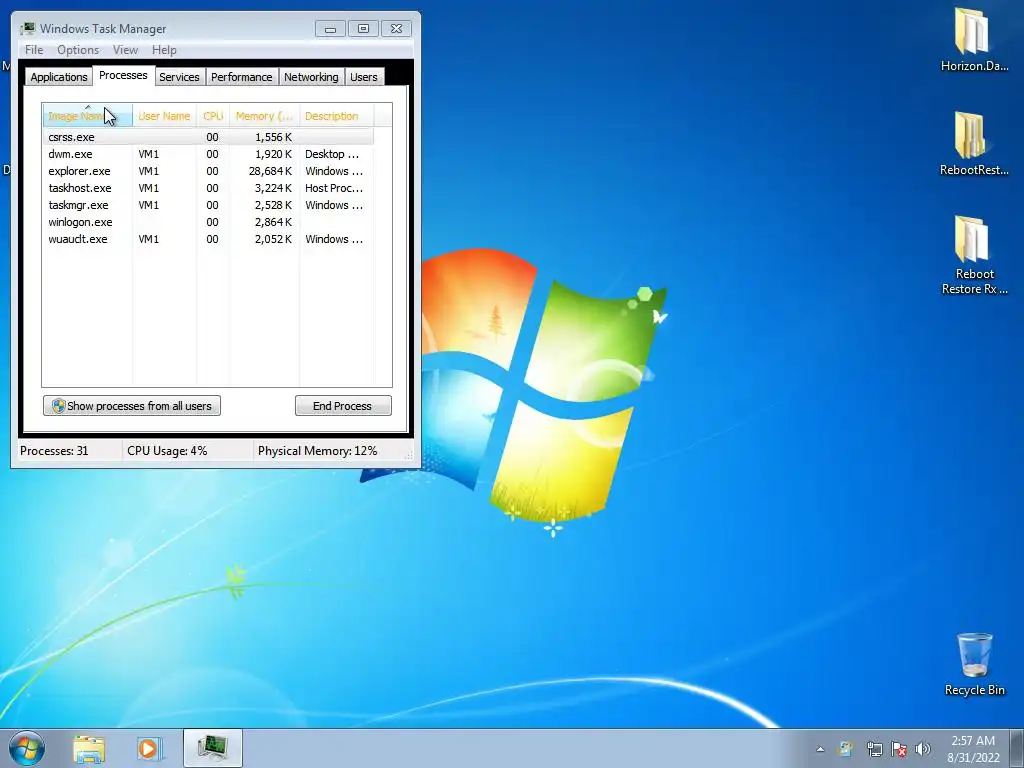
Task: Open the Options menu
Action: pos(78,50)
